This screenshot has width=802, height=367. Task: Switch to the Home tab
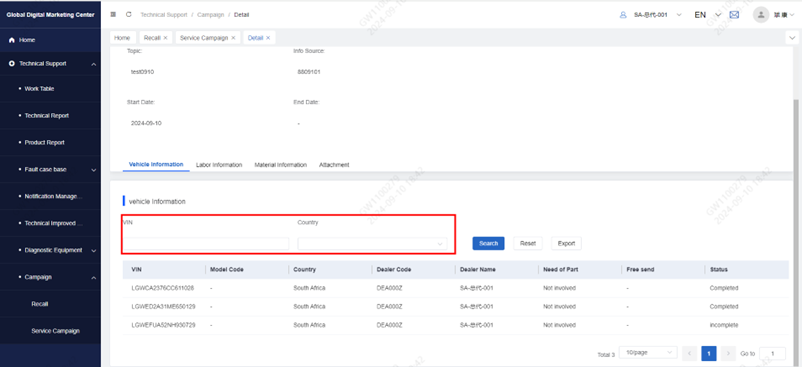pyautogui.click(x=122, y=38)
